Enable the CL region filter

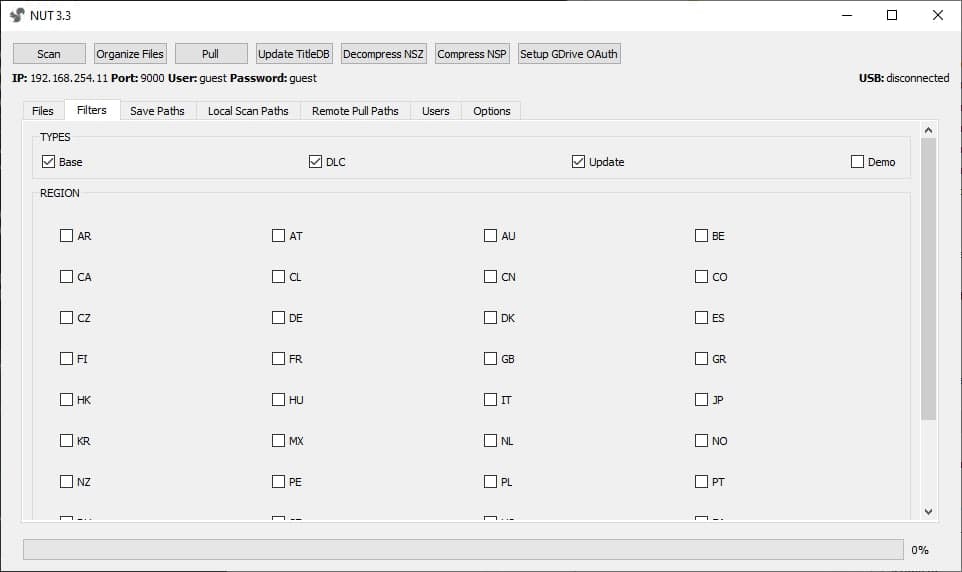click(278, 277)
